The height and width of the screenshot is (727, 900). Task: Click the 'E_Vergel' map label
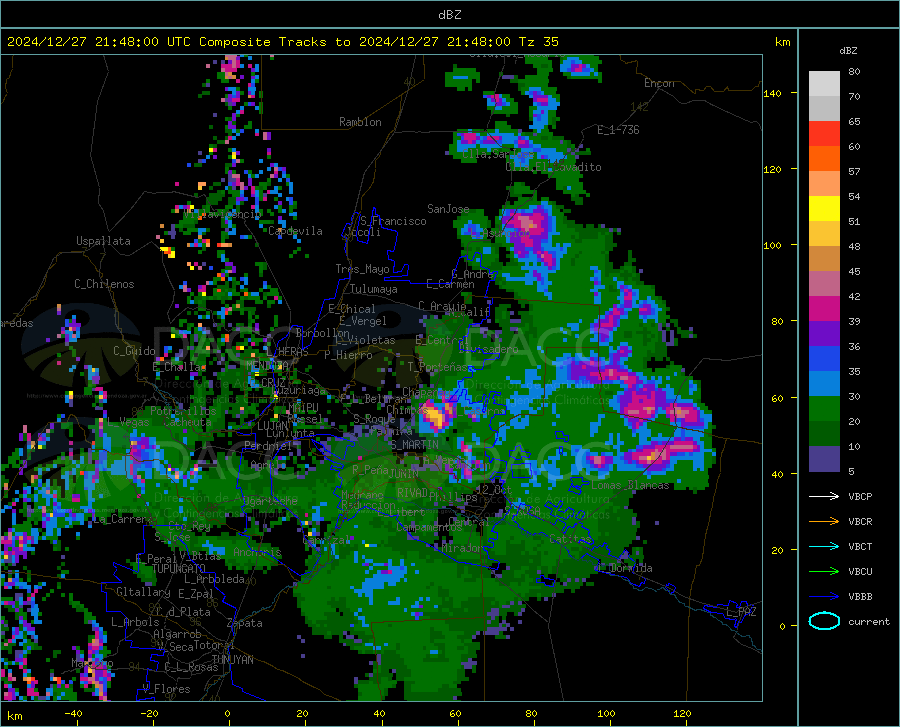point(363,321)
